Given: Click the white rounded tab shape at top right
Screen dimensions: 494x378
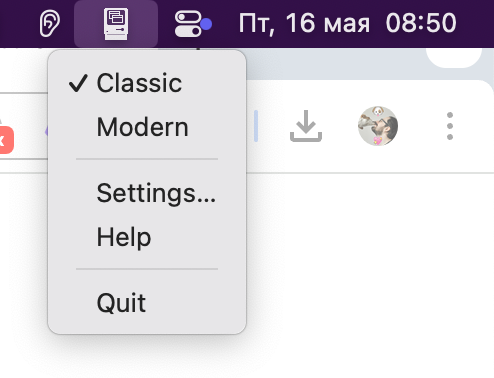Looking at the screenshot, I should 454,58.
